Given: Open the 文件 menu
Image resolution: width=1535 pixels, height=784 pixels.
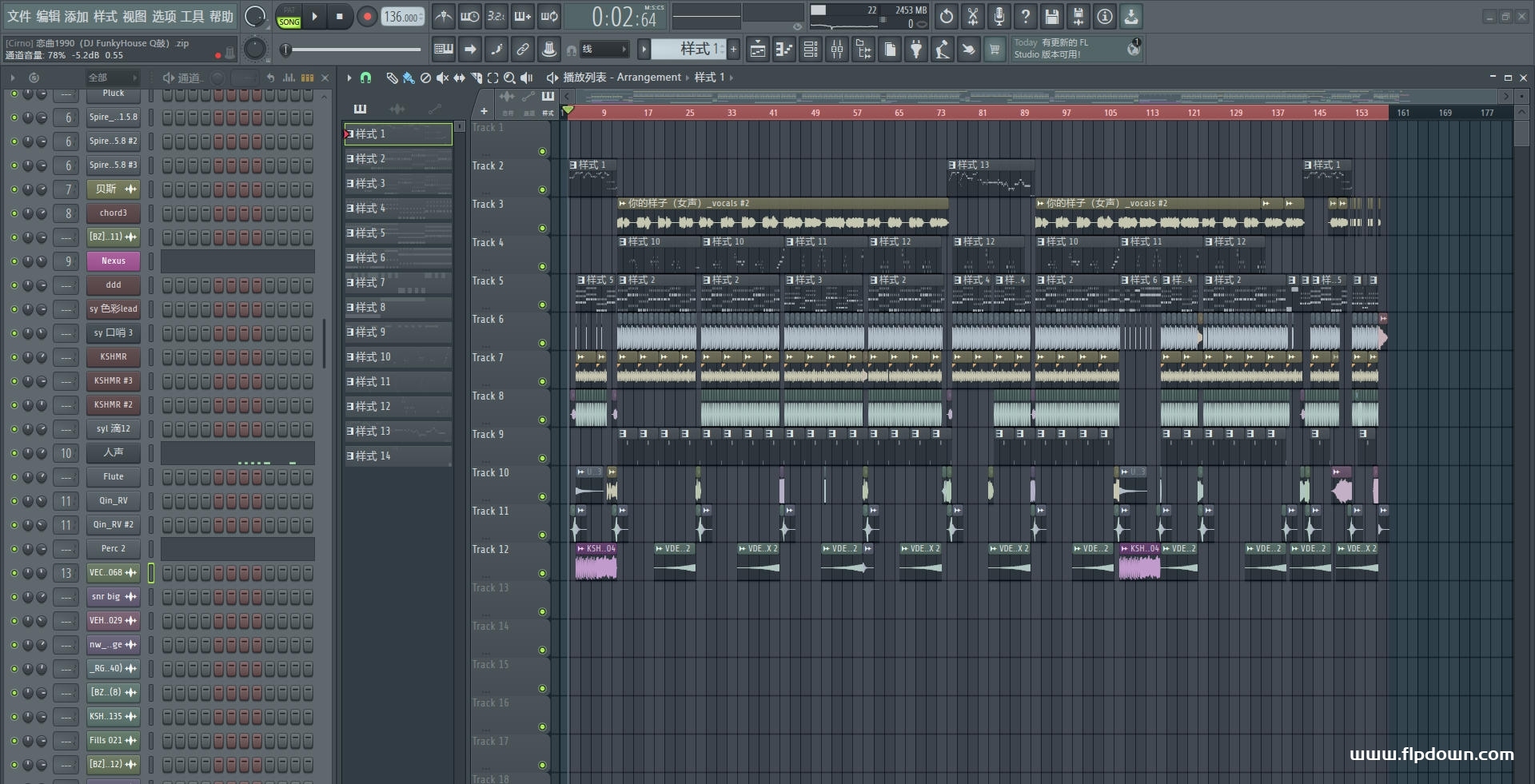Looking at the screenshot, I should pos(19,16).
